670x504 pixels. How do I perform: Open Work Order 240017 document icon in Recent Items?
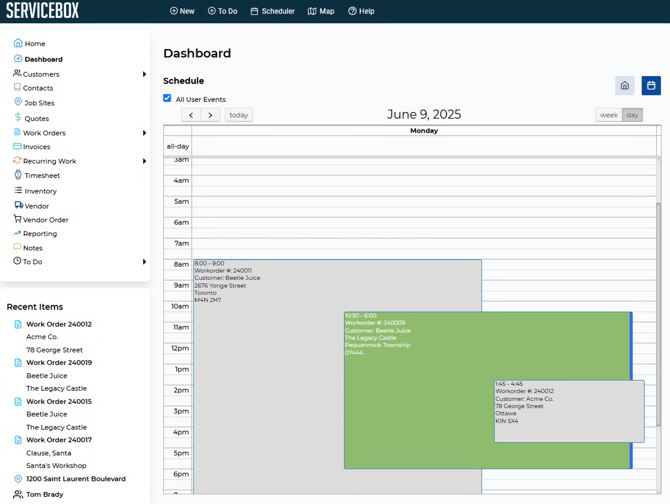tap(18, 440)
